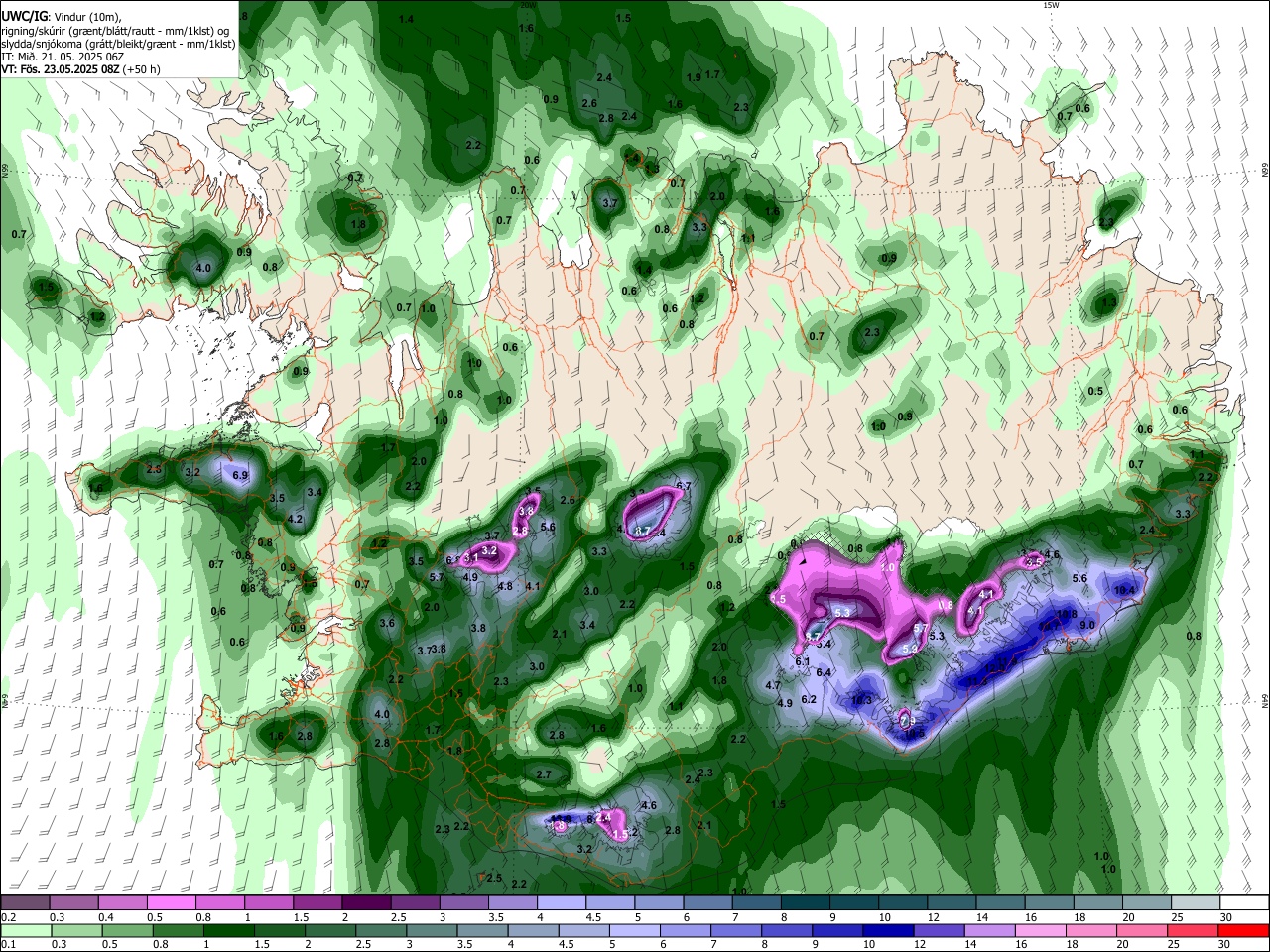Click the '16.3' precipitation value on the map
This screenshot has height=952, width=1270.
point(861,700)
